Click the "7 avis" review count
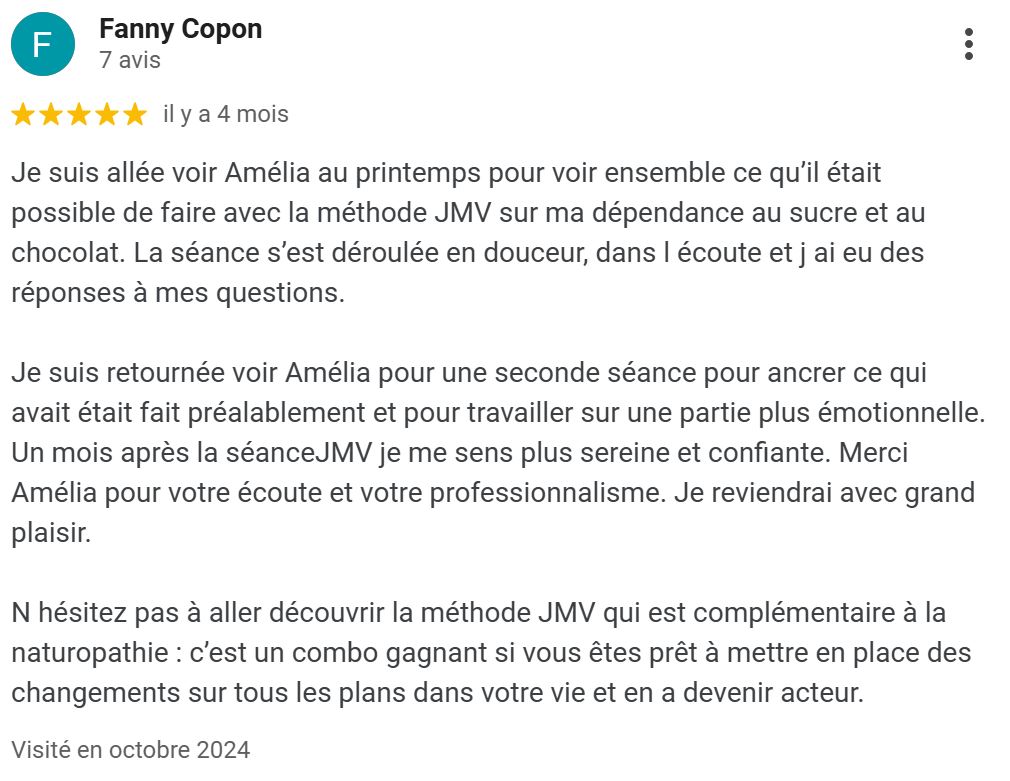Viewport: 1010px width, 781px height. [x=130, y=60]
